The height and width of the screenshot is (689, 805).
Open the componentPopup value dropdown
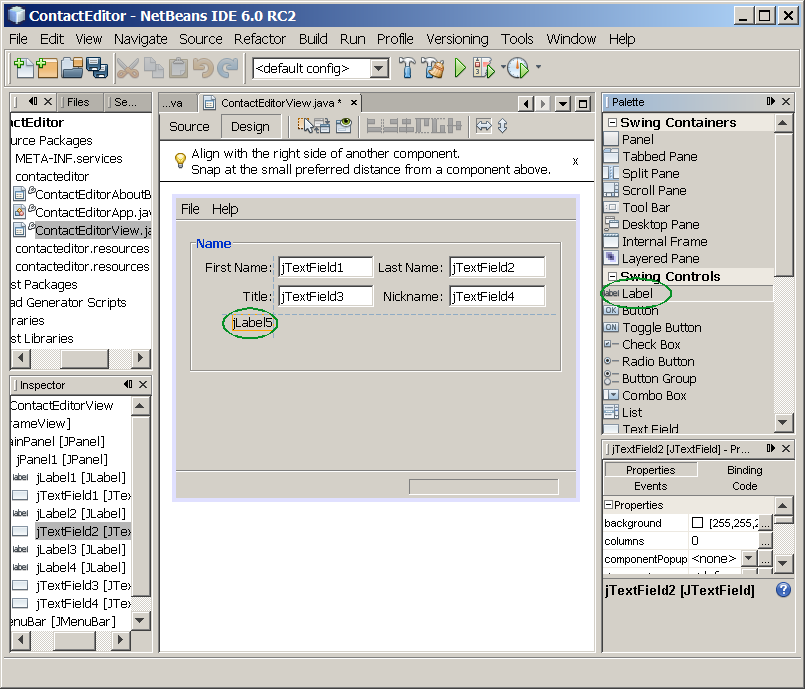(749, 558)
